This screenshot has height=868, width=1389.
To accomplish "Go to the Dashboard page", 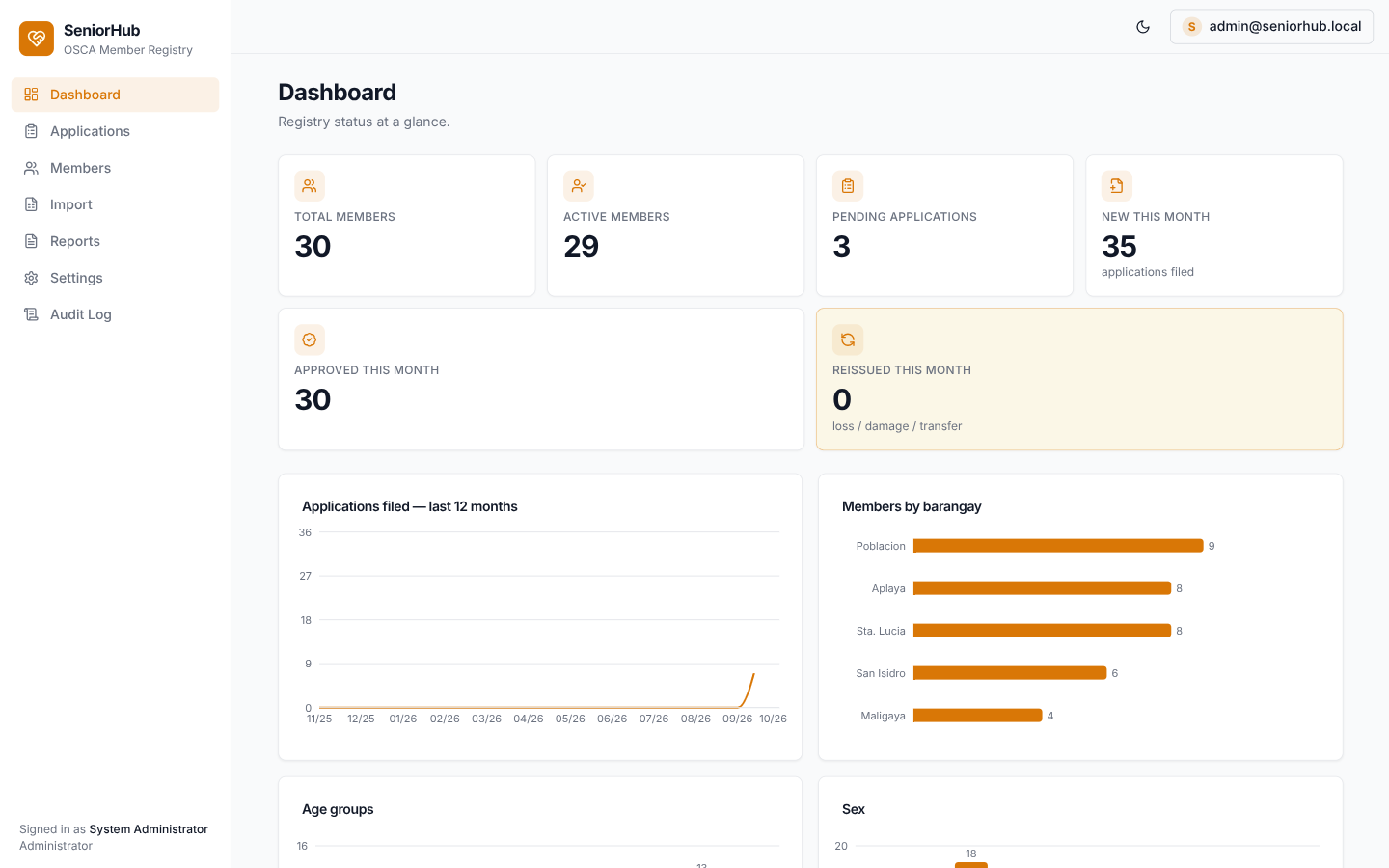I will [x=115, y=95].
